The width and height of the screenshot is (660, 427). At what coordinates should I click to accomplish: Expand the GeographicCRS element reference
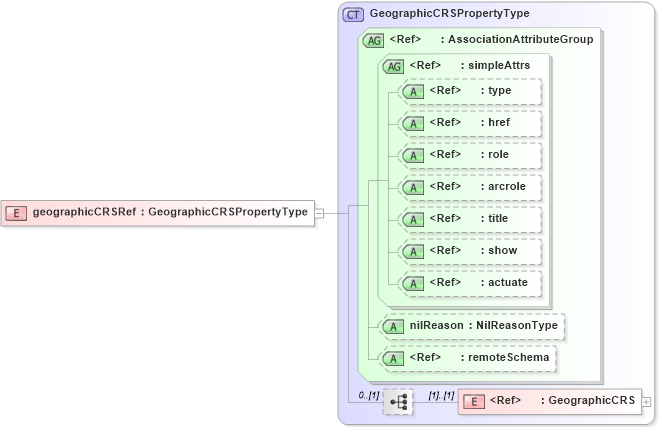pyautogui.click(x=647, y=402)
